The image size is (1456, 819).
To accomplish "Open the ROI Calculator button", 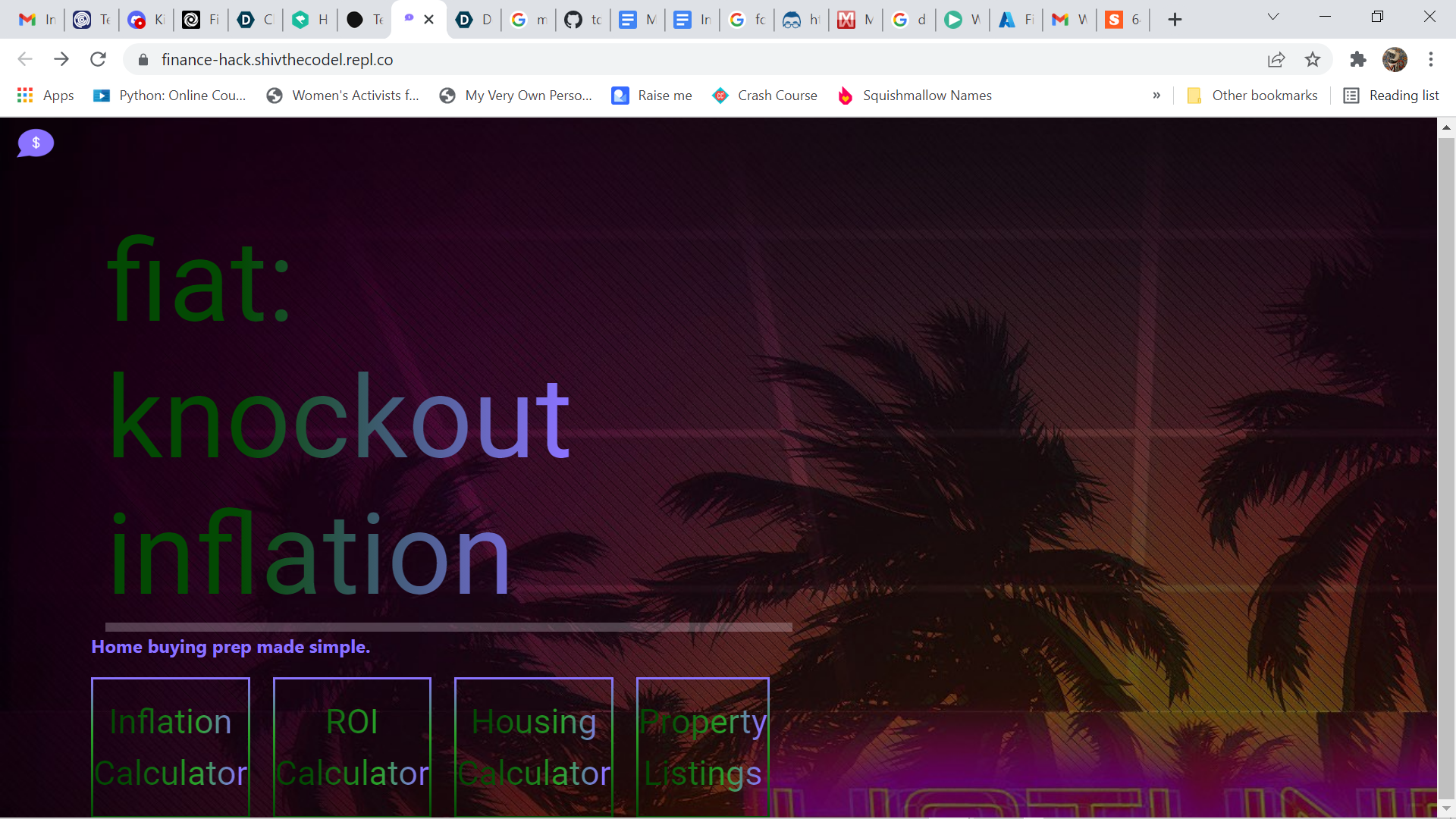I will pyautogui.click(x=352, y=746).
